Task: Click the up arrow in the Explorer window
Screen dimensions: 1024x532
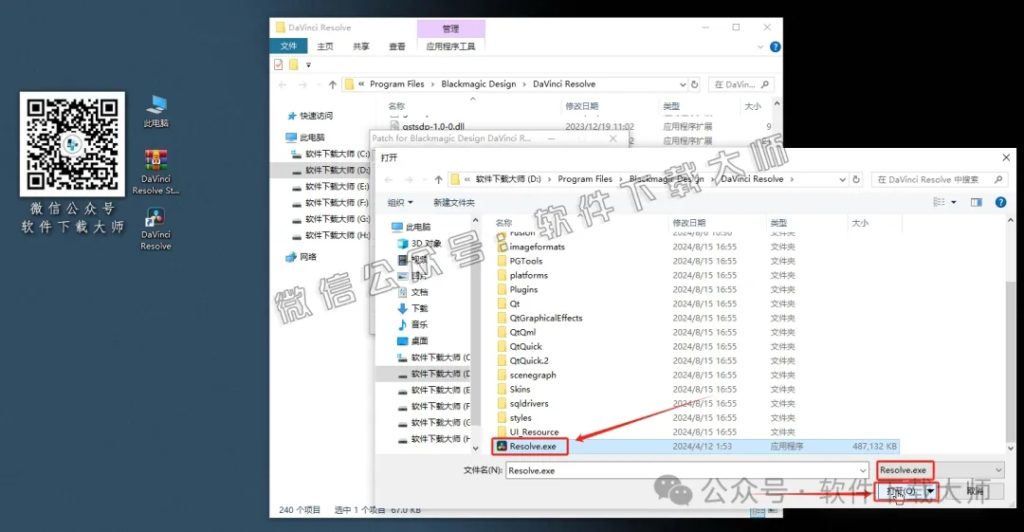Action: coord(332,84)
